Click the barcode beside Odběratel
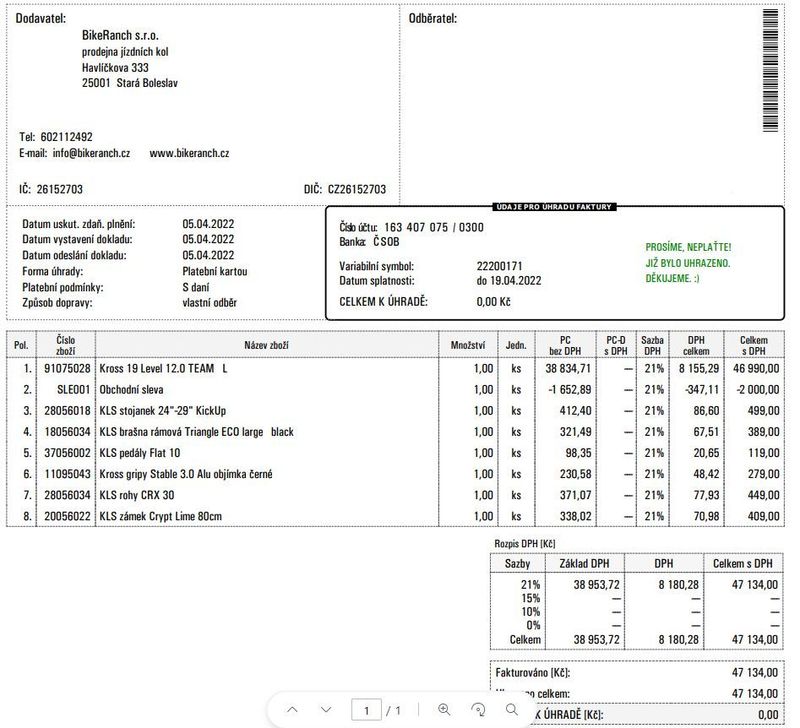This screenshot has height=728, width=800. (770, 70)
